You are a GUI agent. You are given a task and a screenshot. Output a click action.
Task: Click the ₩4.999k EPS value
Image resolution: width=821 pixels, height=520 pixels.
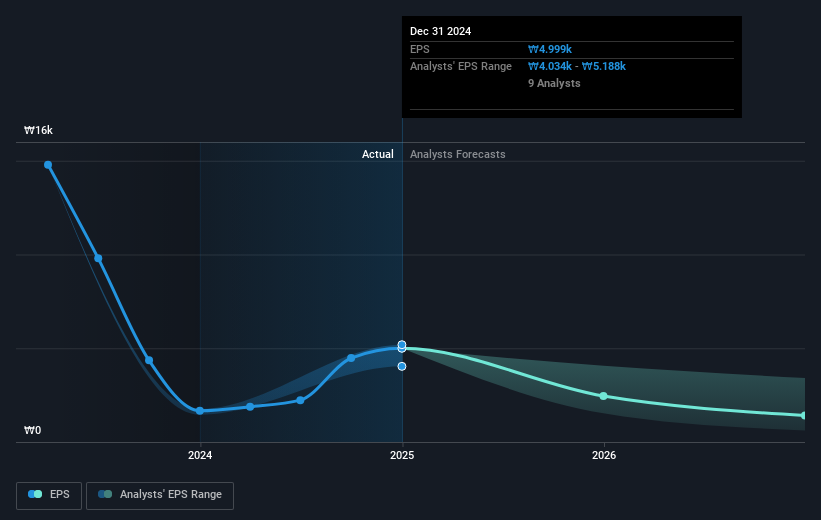550,49
